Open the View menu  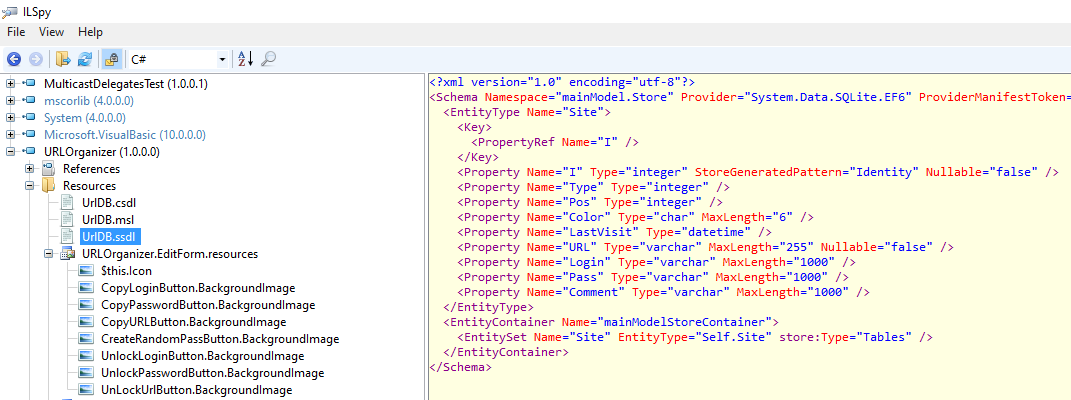pyautogui.click(x=51, y=32)
